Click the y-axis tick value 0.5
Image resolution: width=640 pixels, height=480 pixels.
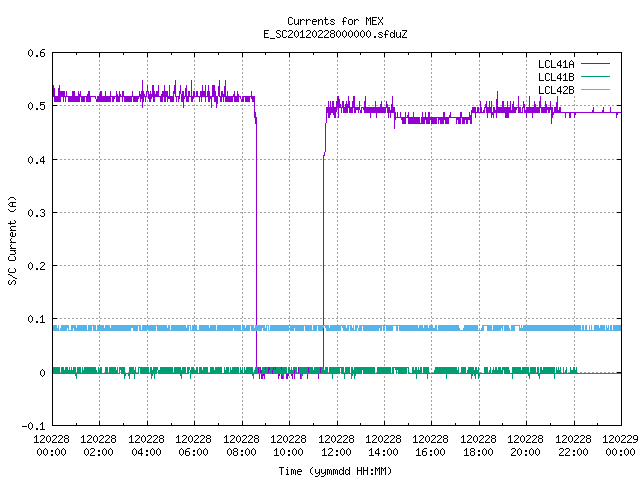point(36,106)
